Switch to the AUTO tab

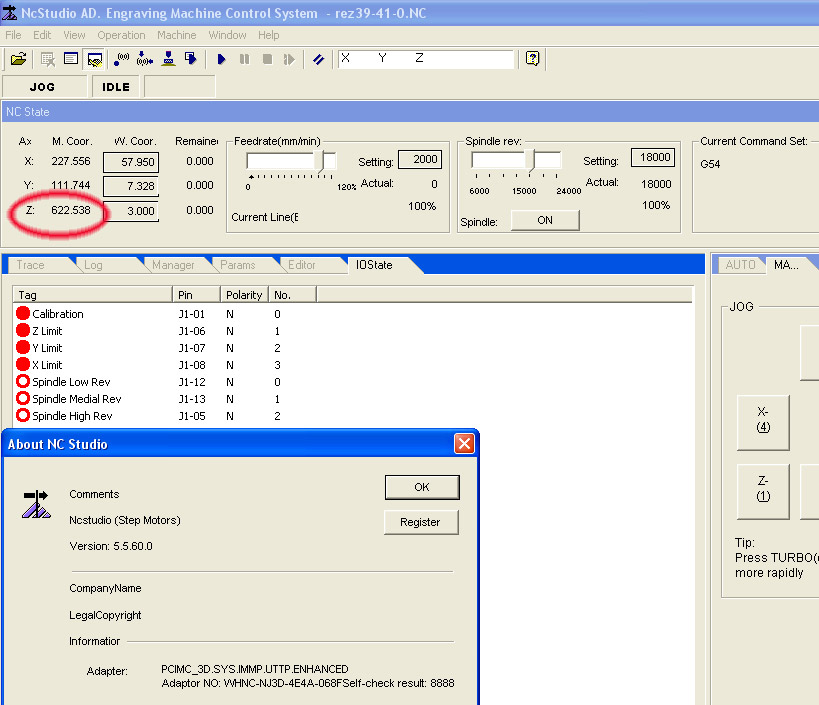pyautogui.click(x=741, y=265)
